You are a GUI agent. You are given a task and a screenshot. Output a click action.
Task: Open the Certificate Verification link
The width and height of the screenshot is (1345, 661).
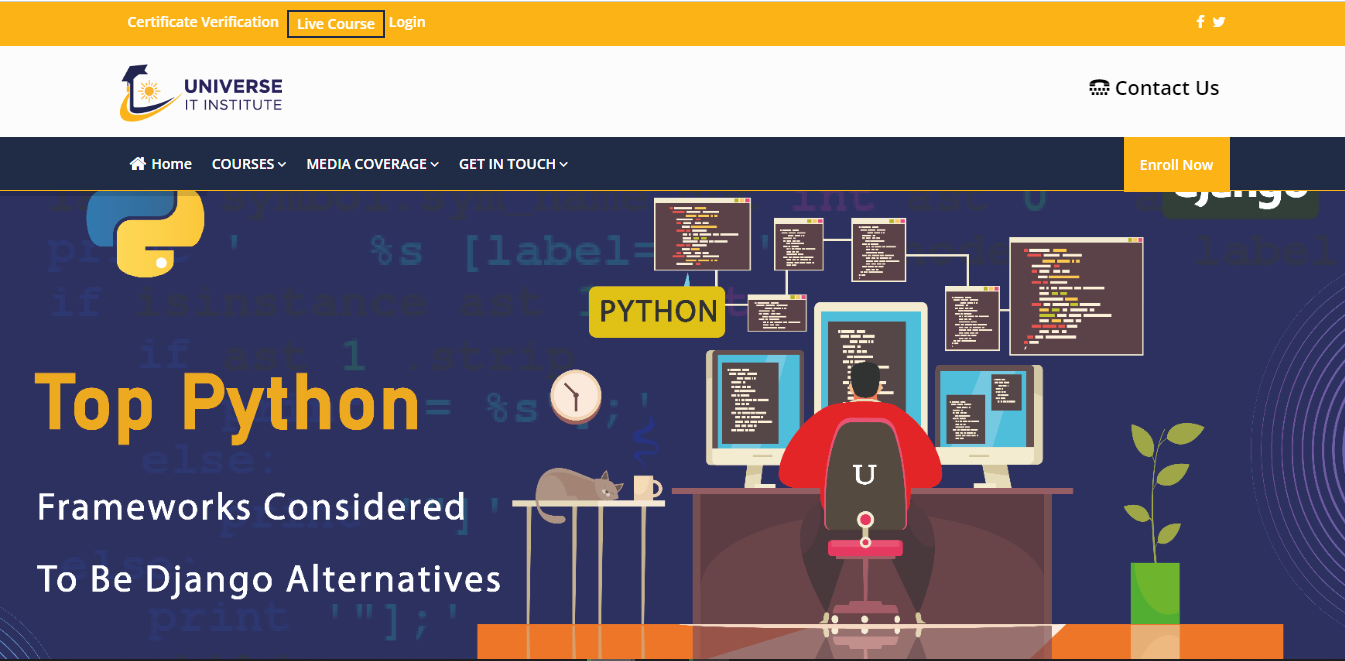(203, 22)
